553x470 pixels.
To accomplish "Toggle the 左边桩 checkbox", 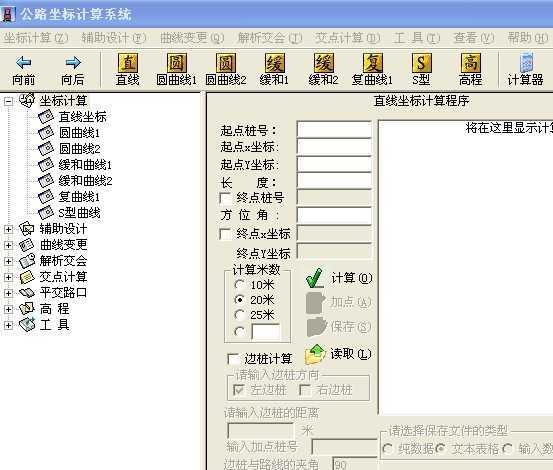I will point(239,390).
